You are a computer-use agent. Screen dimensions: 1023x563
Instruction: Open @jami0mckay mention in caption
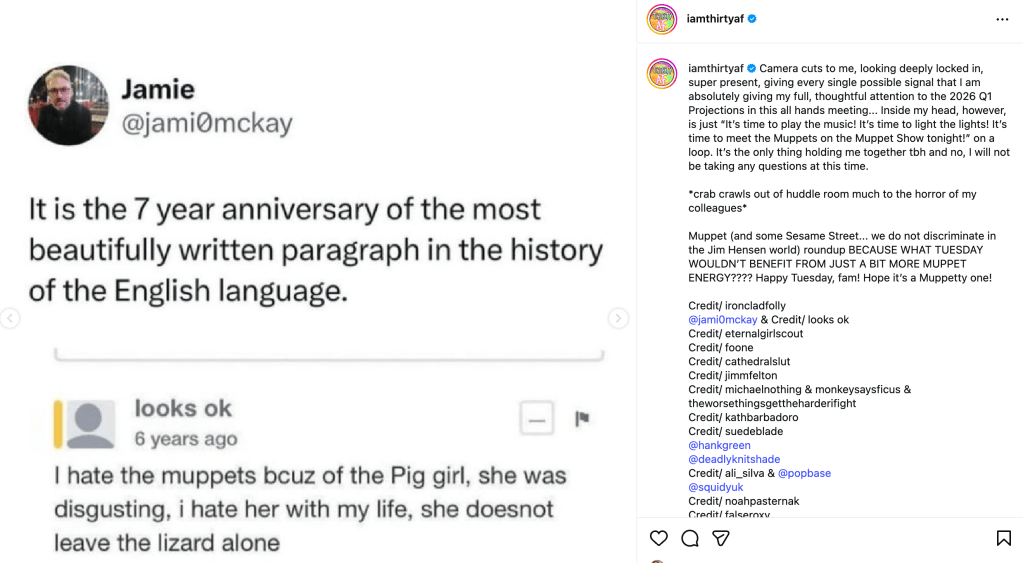coord(722,320)
